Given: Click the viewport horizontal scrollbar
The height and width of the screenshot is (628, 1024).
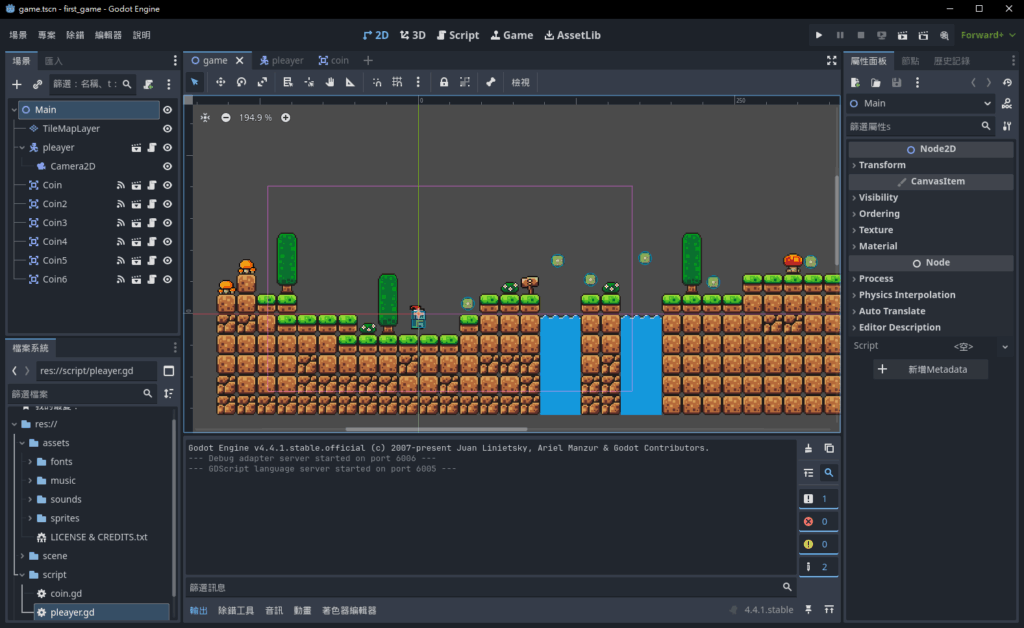Looking at the screenshot, I should [x=436, y=429].
